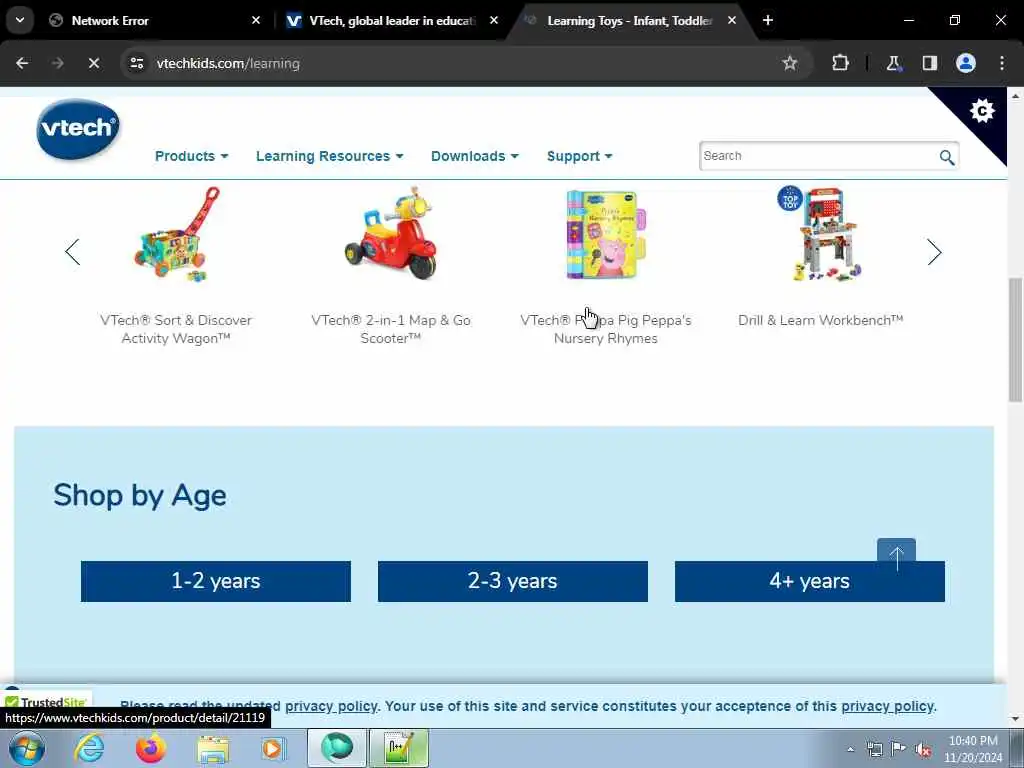Open the last privacy policy link in banner
This screenshot has width=1024, height=768.
(887, 706)
